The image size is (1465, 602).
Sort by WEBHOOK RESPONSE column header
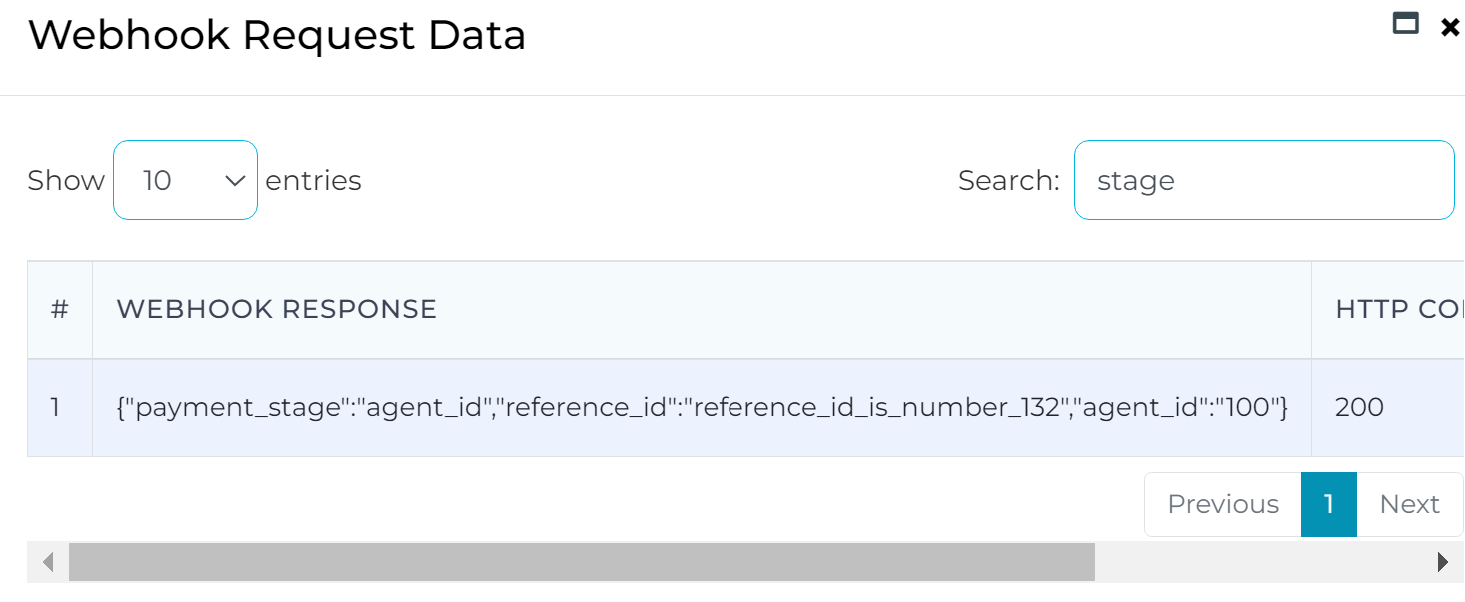[x=702, y=310]
